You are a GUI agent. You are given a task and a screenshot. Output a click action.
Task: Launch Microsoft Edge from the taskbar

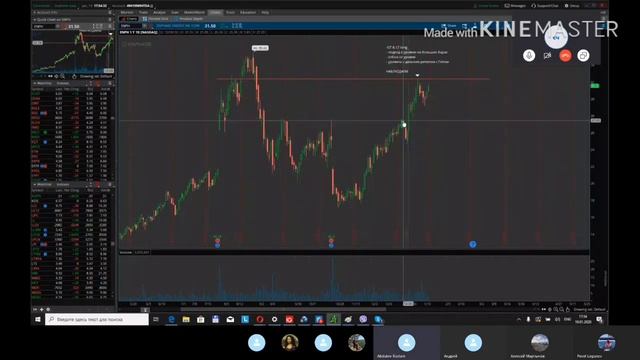(171, 319)
